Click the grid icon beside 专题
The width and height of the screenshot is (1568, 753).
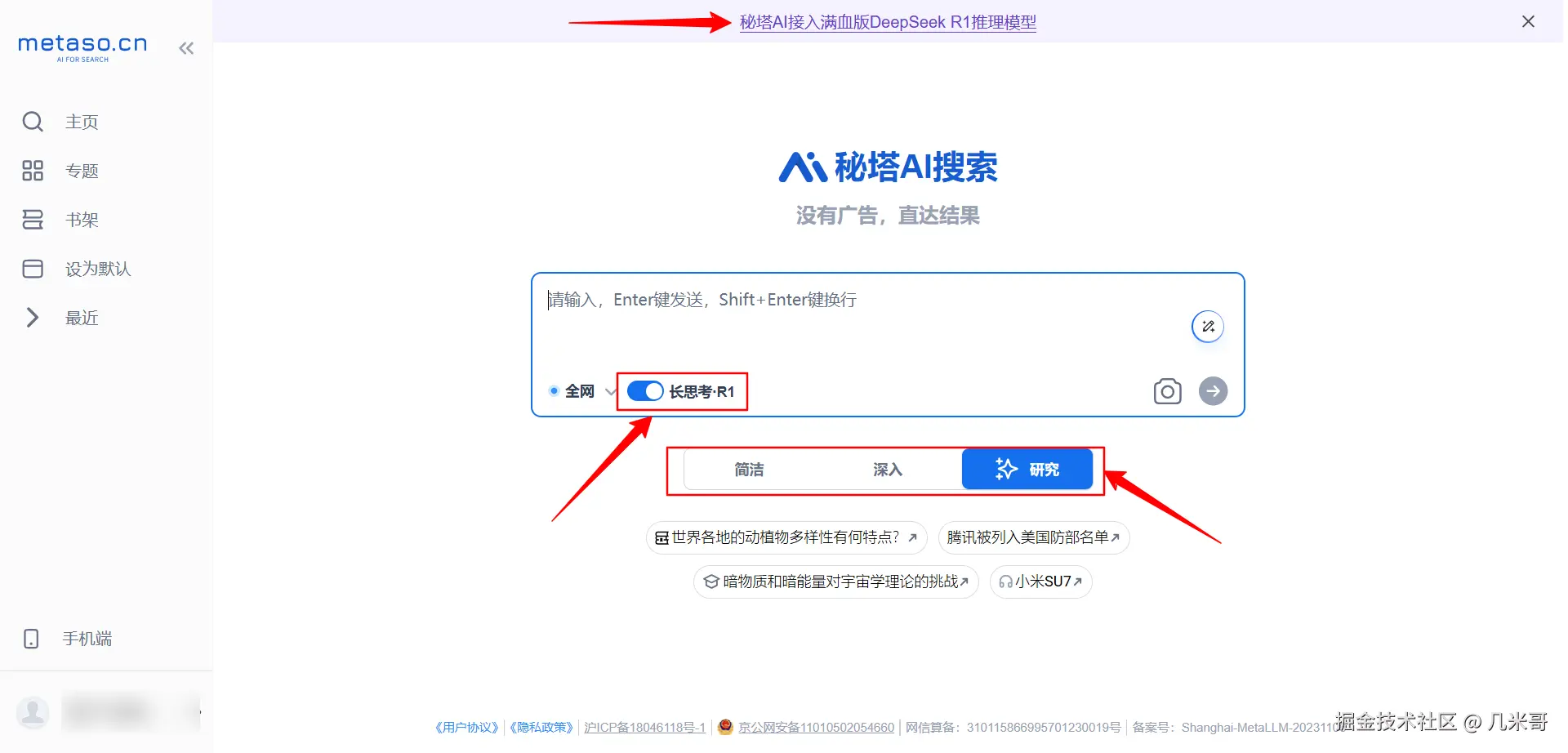(33, 171)
